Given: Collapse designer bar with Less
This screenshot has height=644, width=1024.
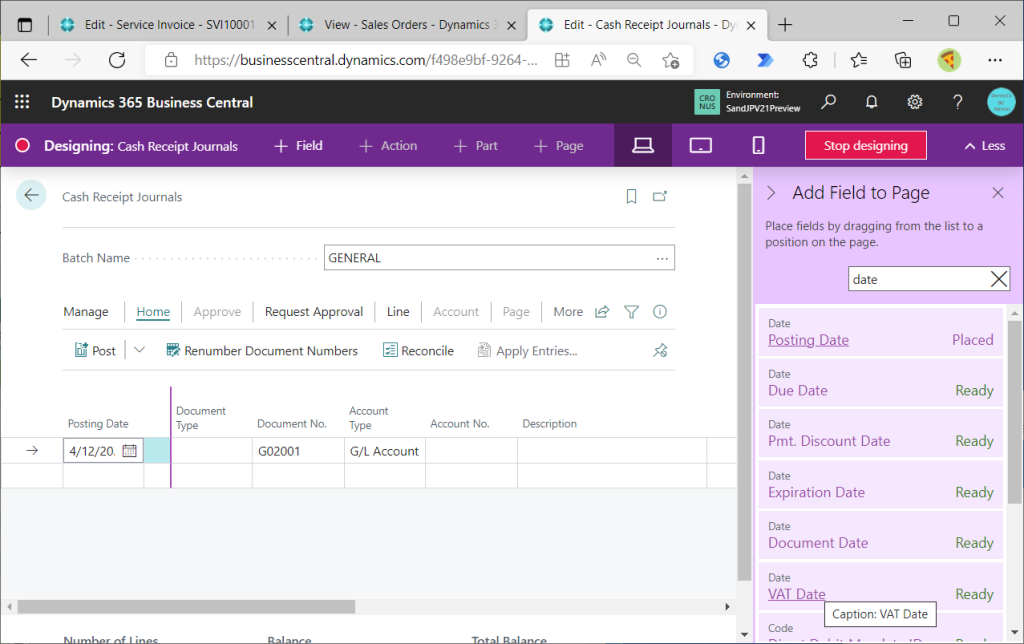Looking at the screenshot, I should pyautogui.click(x=985, y=146).
